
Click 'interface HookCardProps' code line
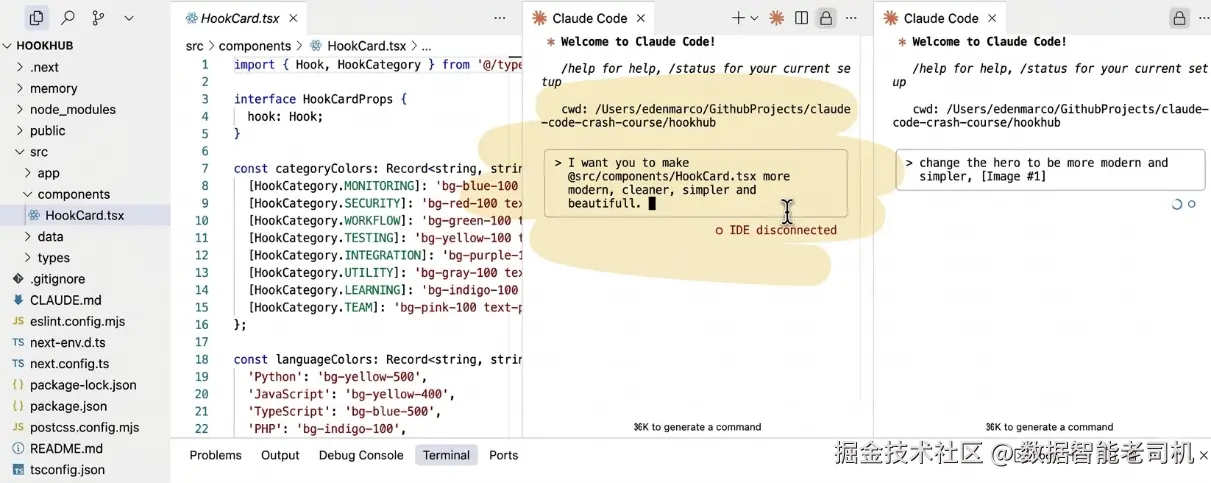point(321,99)
